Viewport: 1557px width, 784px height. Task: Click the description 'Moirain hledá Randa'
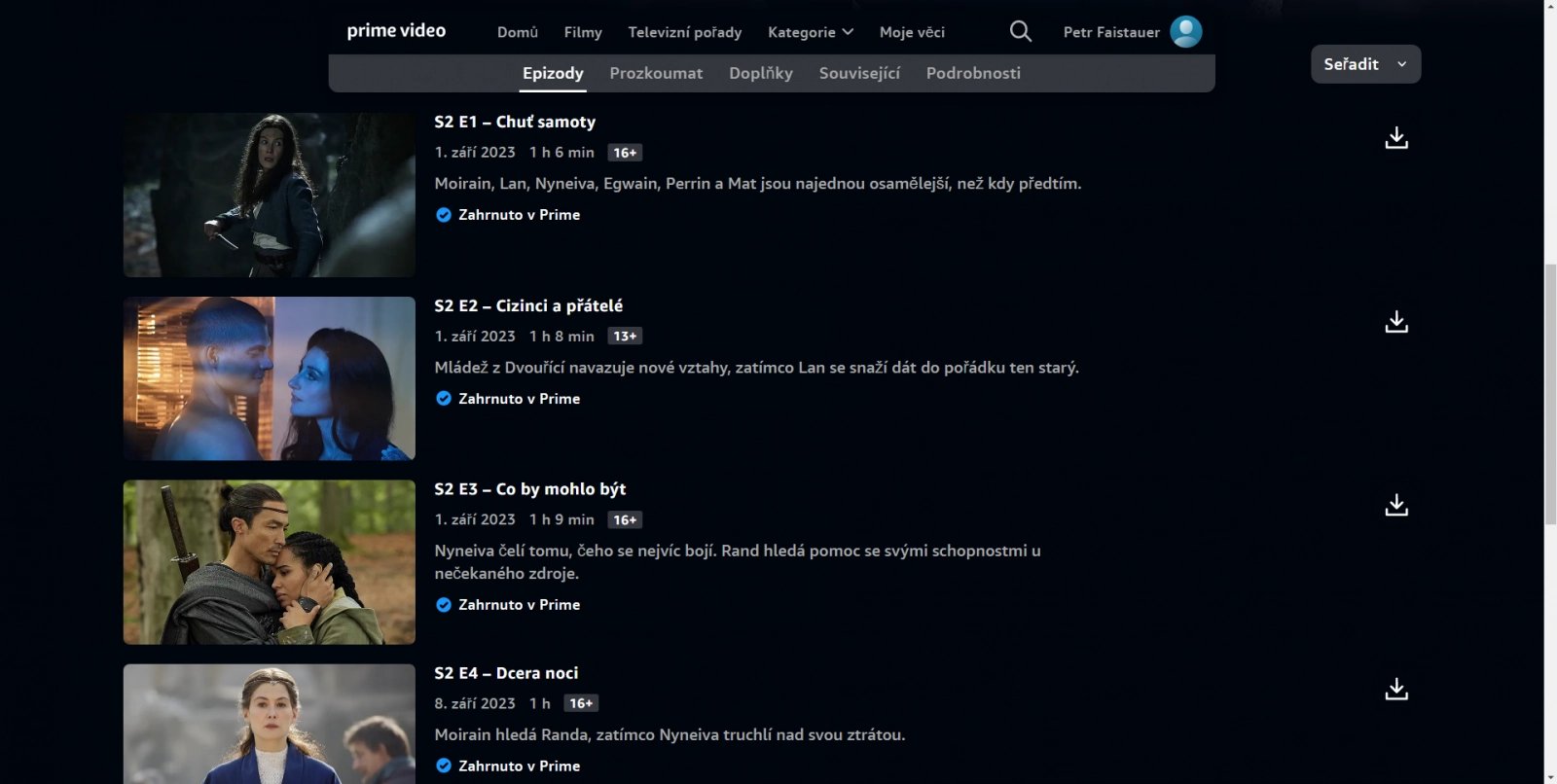pyautogui.click(x=670, y=735)
